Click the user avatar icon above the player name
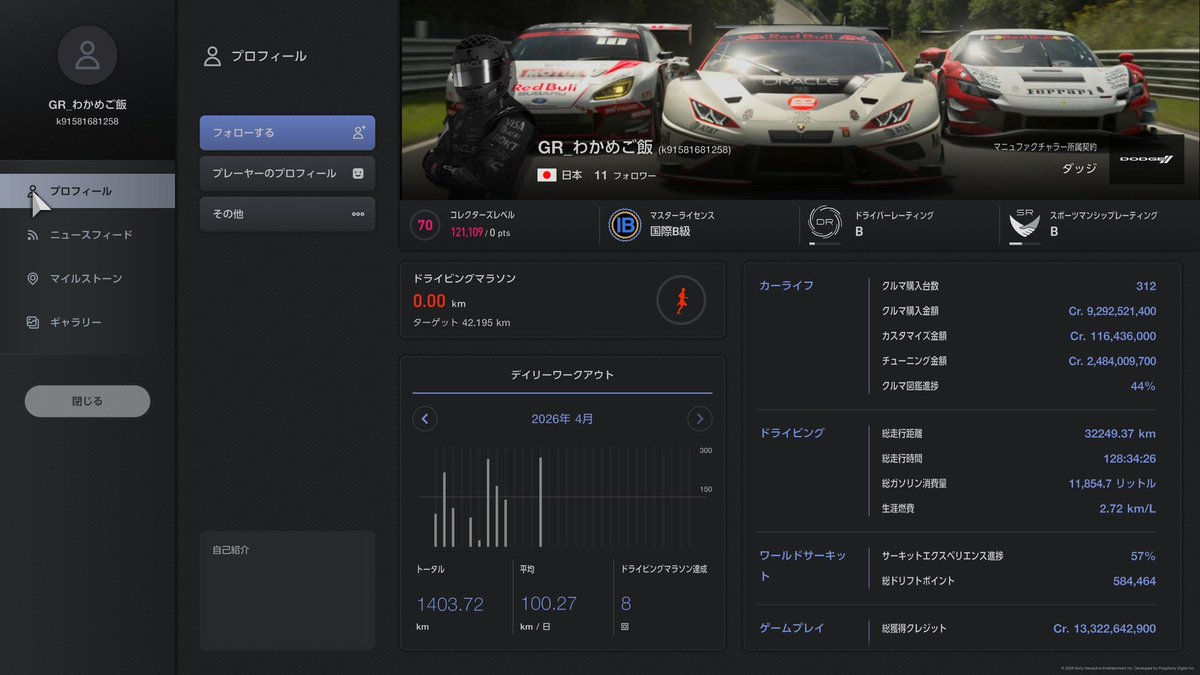 tap(87, 55)
